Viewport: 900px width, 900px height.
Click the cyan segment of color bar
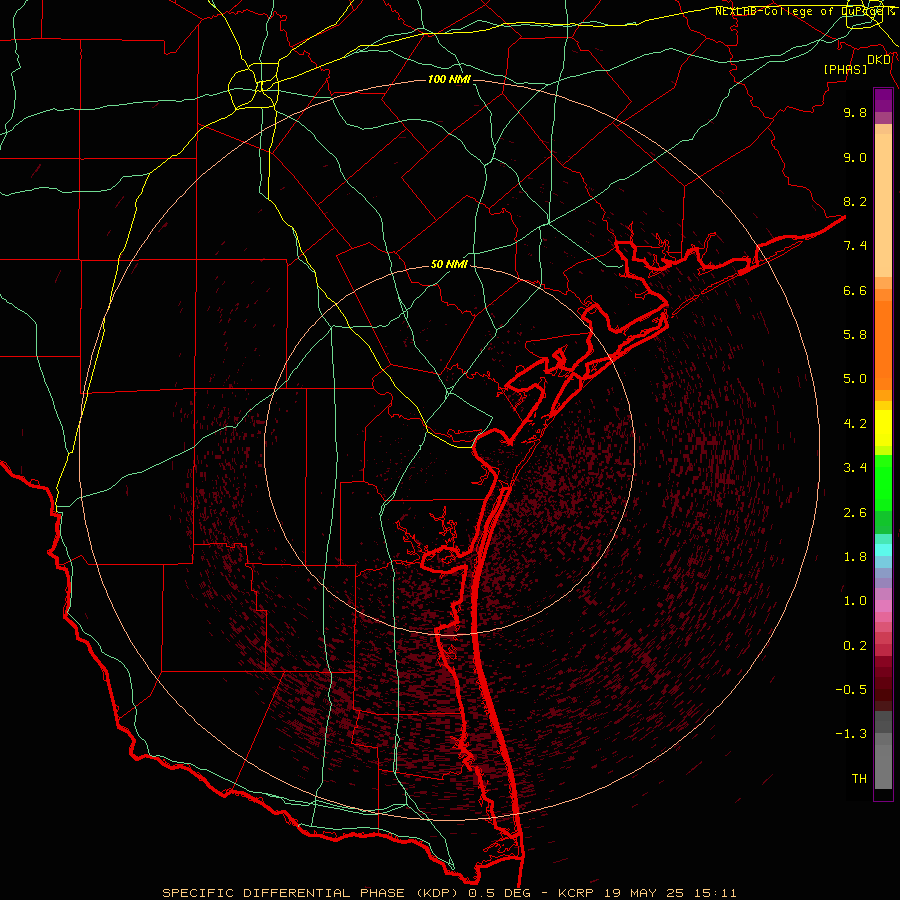[x=883, y=550]
